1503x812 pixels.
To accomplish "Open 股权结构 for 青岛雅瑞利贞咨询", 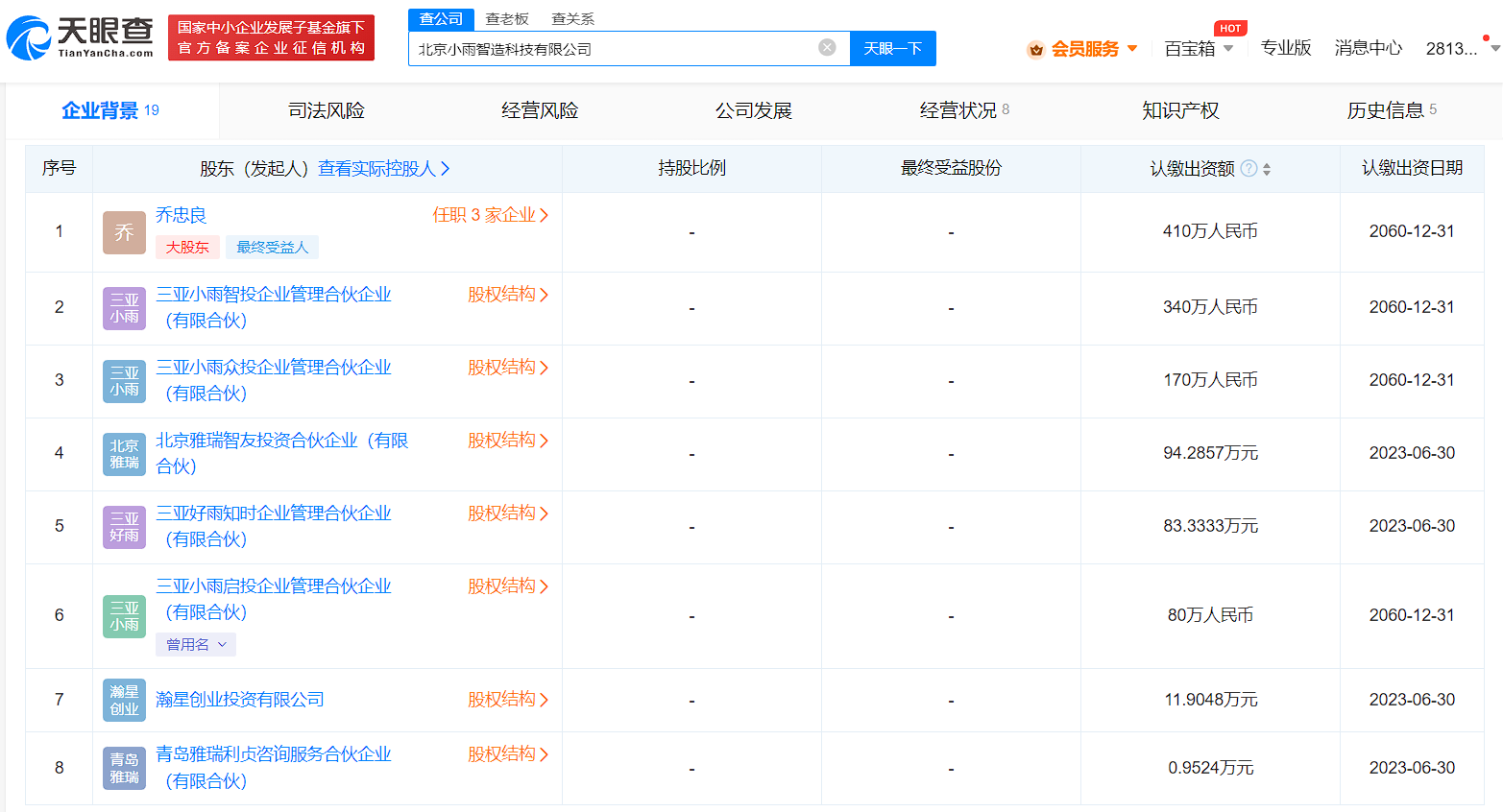I will point(508,754).
